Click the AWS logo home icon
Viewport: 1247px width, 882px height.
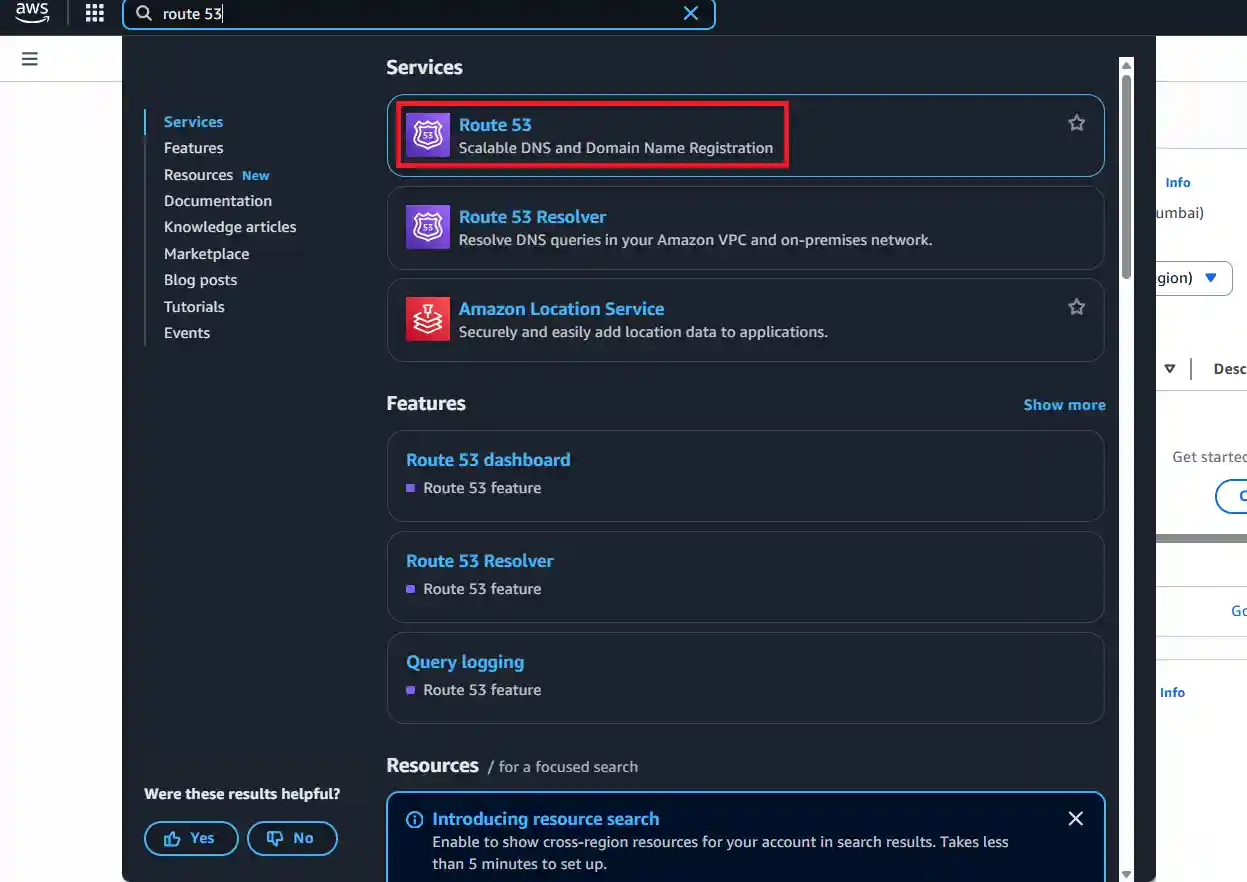32,13
